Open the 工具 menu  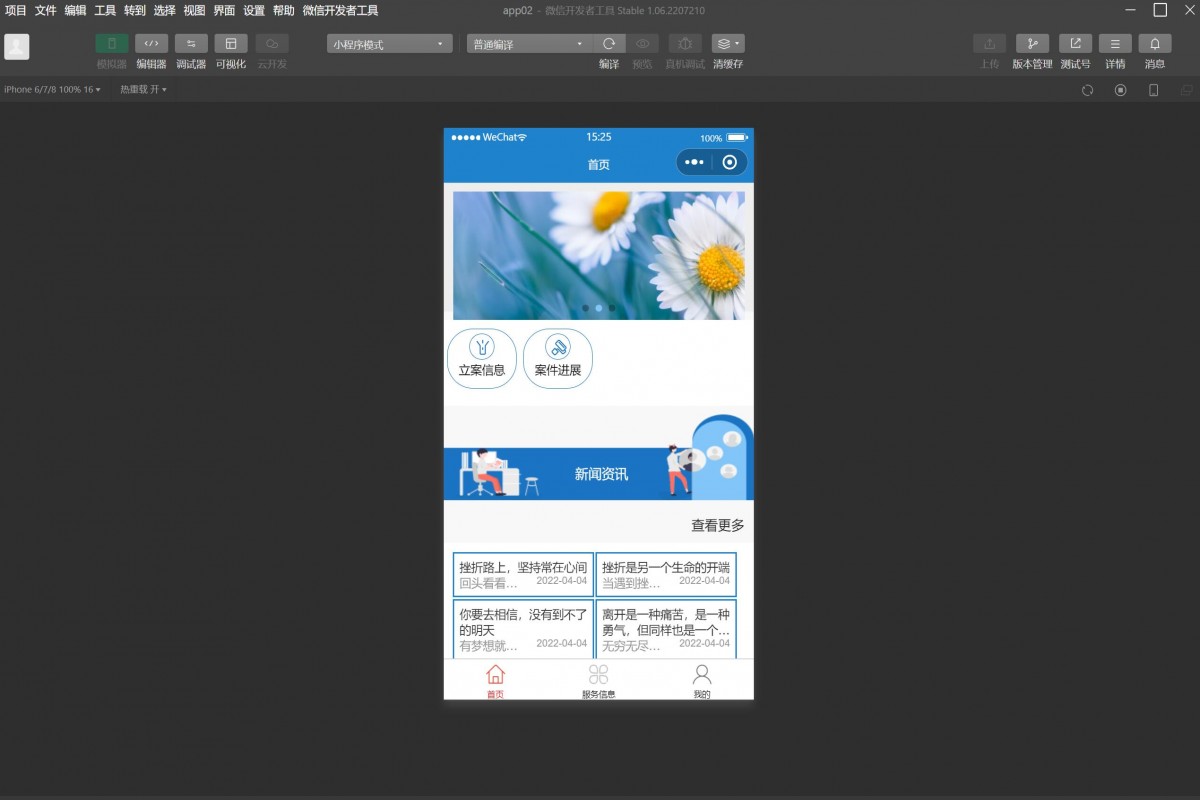point(105,11)
